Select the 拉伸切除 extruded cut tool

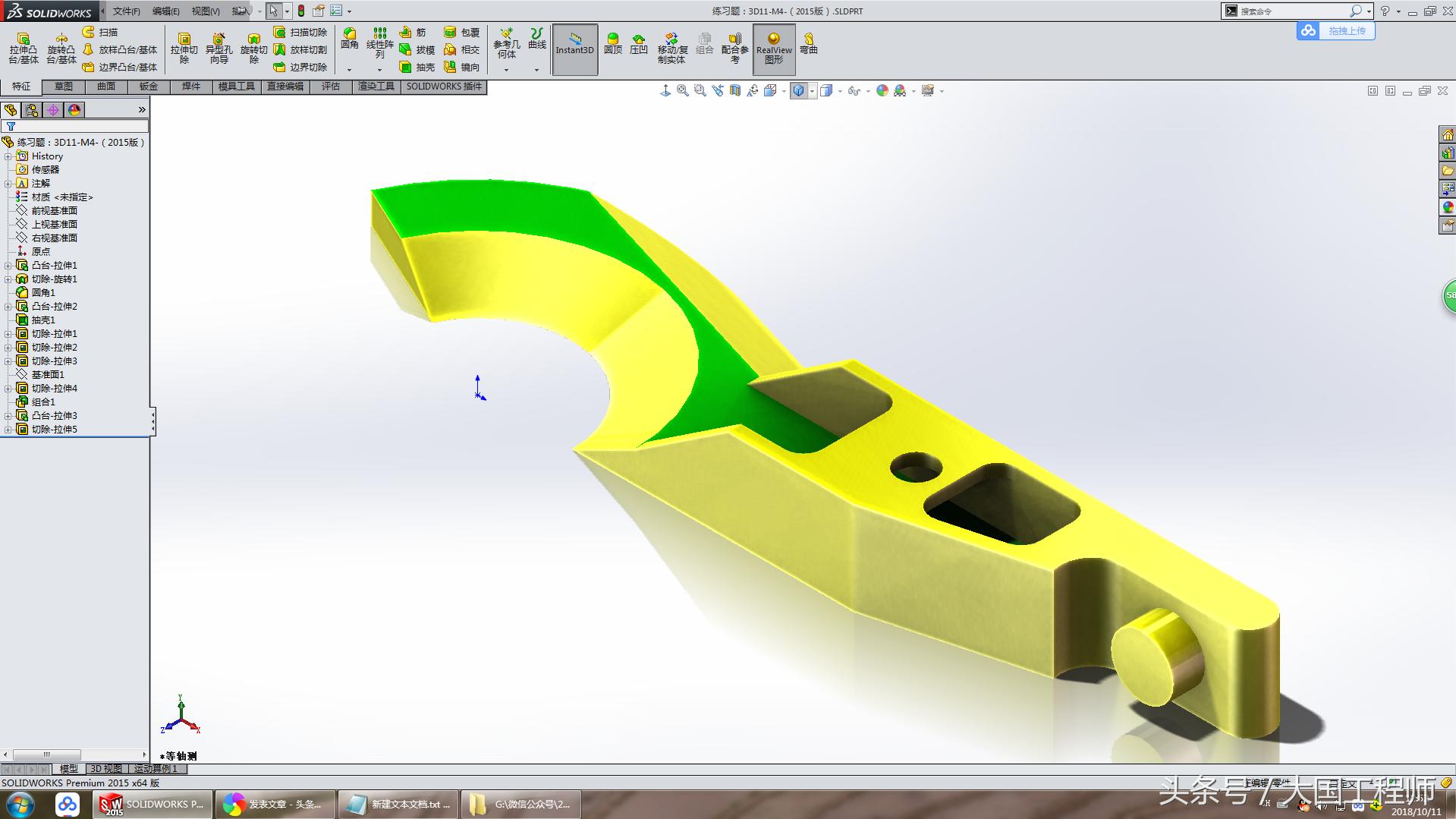pos(184,48)
